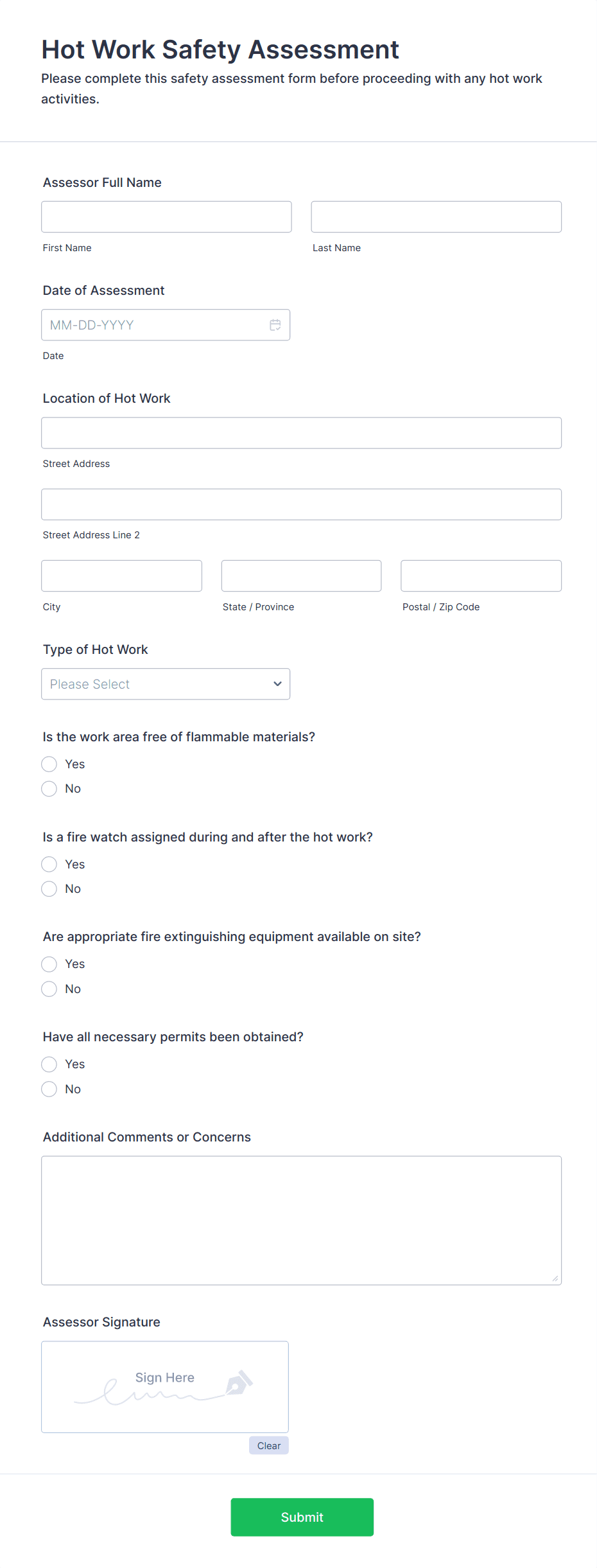Image resolution: width=597 pixels, height=1568 pixels.
Task: Click the chevron on Type of Hot Work
Action: pos(277,683)
